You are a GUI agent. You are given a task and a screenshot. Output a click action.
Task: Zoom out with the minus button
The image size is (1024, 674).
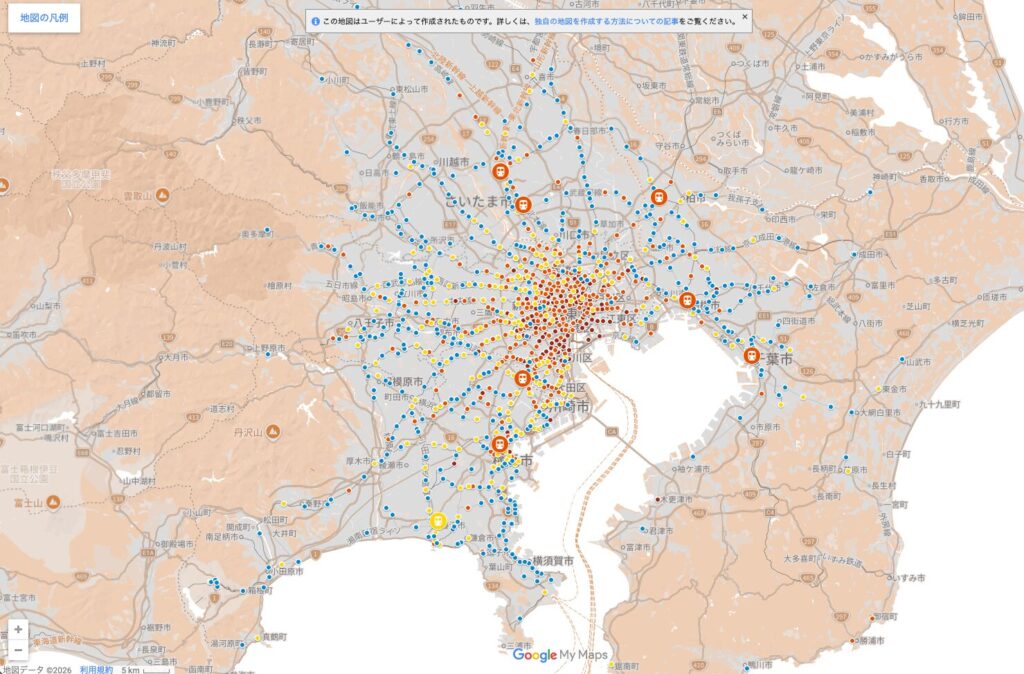(18, 650)
